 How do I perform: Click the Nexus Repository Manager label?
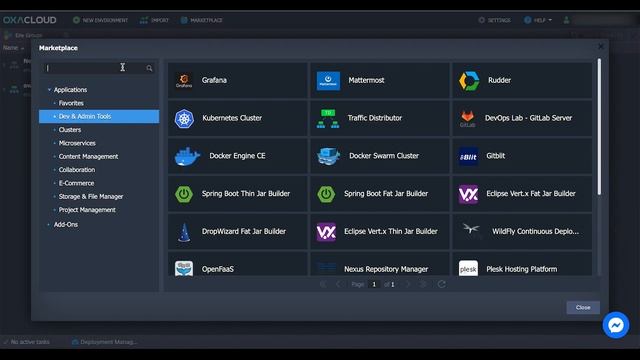(386, 269)
